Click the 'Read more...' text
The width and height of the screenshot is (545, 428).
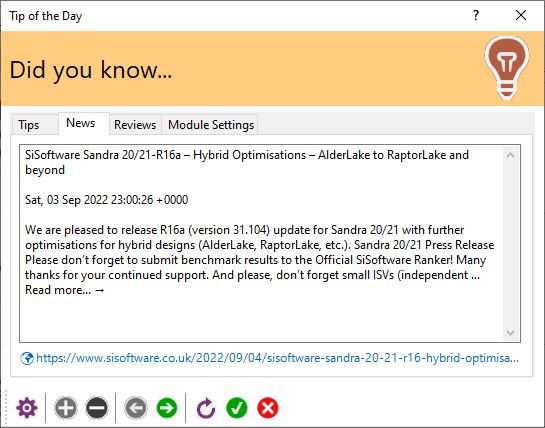[58, 290]
